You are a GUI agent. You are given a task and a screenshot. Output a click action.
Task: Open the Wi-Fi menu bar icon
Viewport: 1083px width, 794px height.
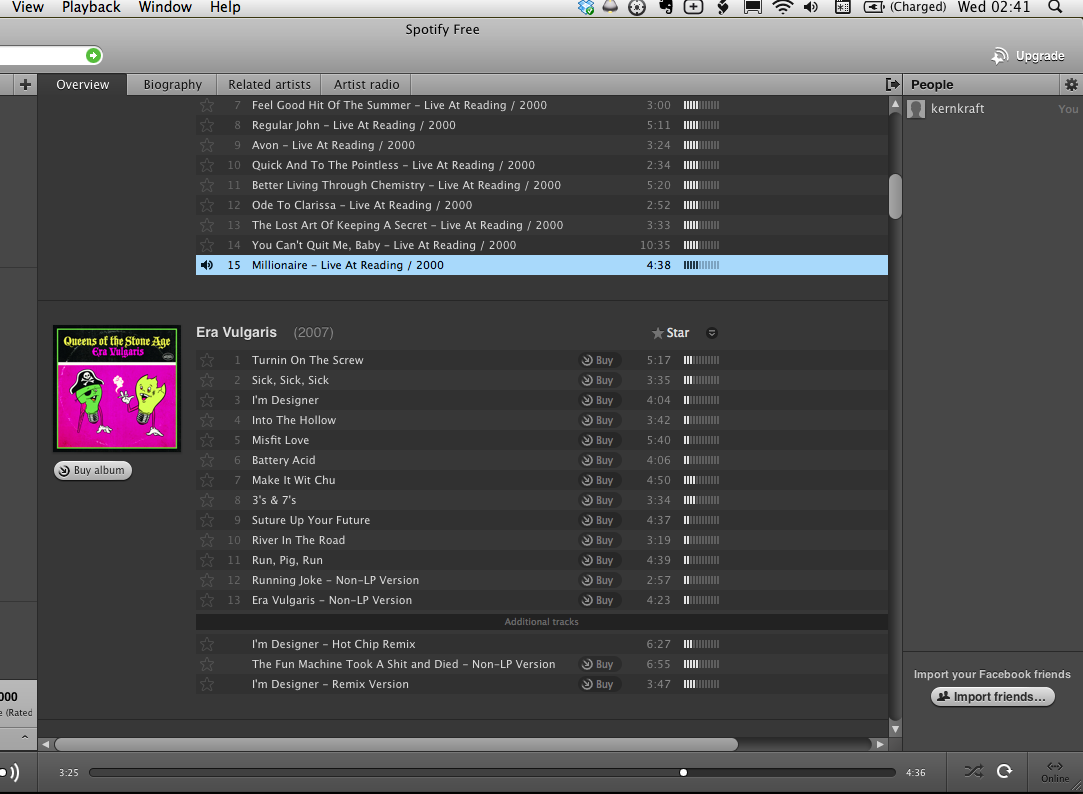[783, 7]
